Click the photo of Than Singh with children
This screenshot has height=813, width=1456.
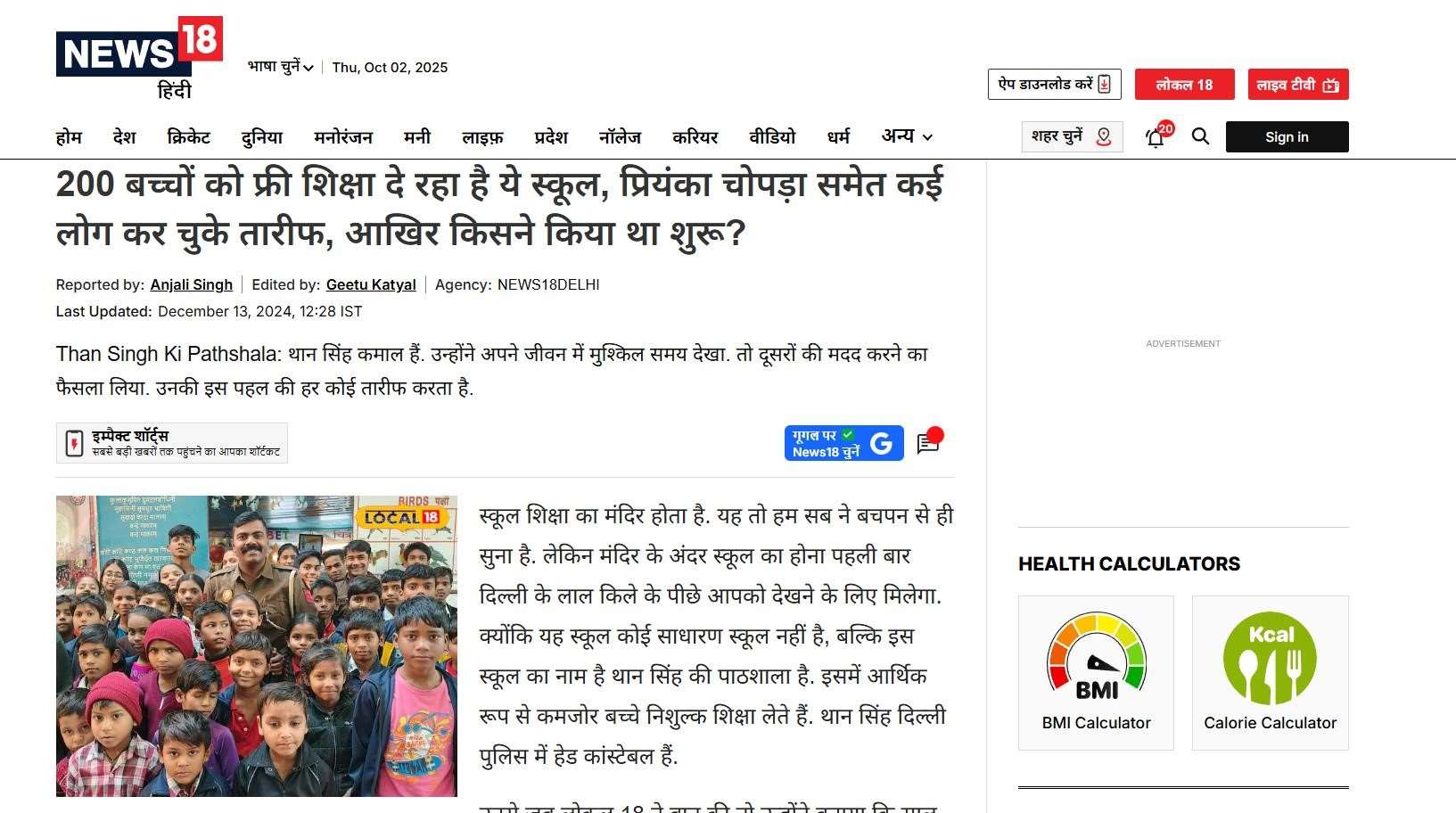coord(259,646)
